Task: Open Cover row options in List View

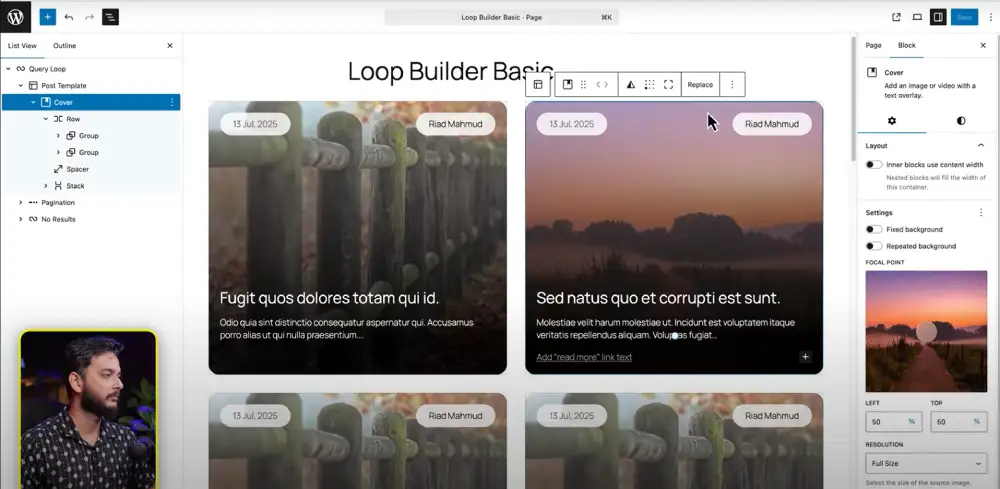Action: [172, 102]
